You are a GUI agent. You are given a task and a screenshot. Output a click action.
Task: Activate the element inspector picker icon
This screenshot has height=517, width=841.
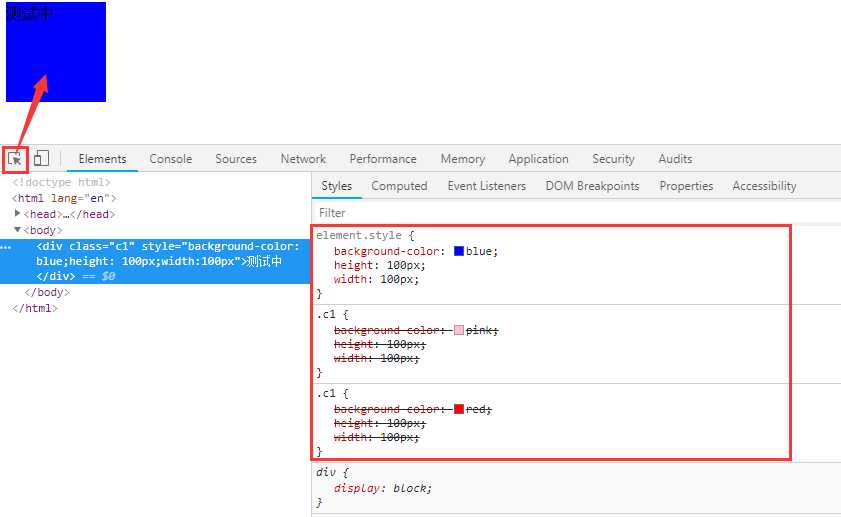[x=15, y=159]
